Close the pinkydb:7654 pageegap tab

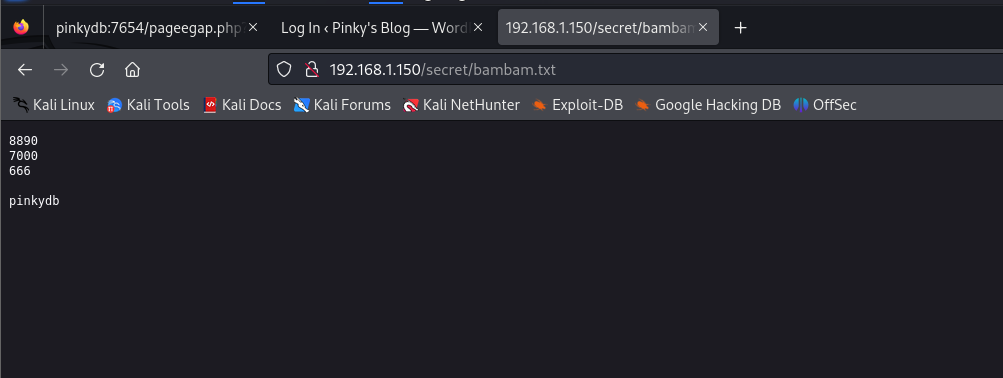pyautogui.click(x=253, y=28)
